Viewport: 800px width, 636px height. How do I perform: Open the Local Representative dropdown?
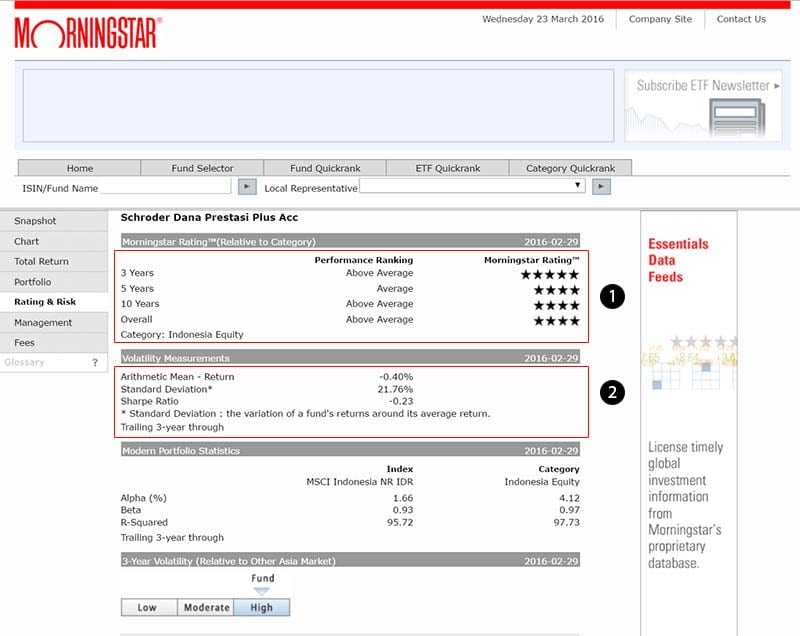point(472,187)
